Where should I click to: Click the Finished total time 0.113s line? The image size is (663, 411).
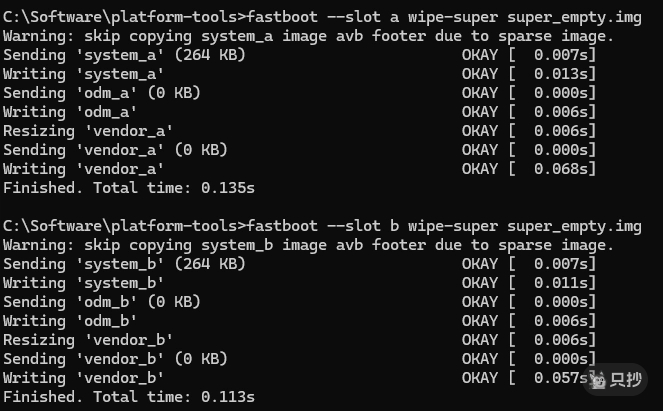(x=129, y=397)
